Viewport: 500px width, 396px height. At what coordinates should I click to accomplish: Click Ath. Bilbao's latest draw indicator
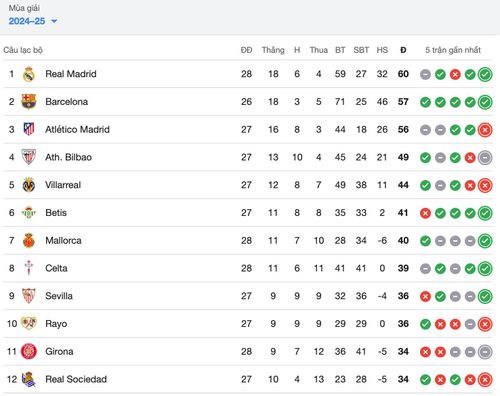(x=485, y=158)
